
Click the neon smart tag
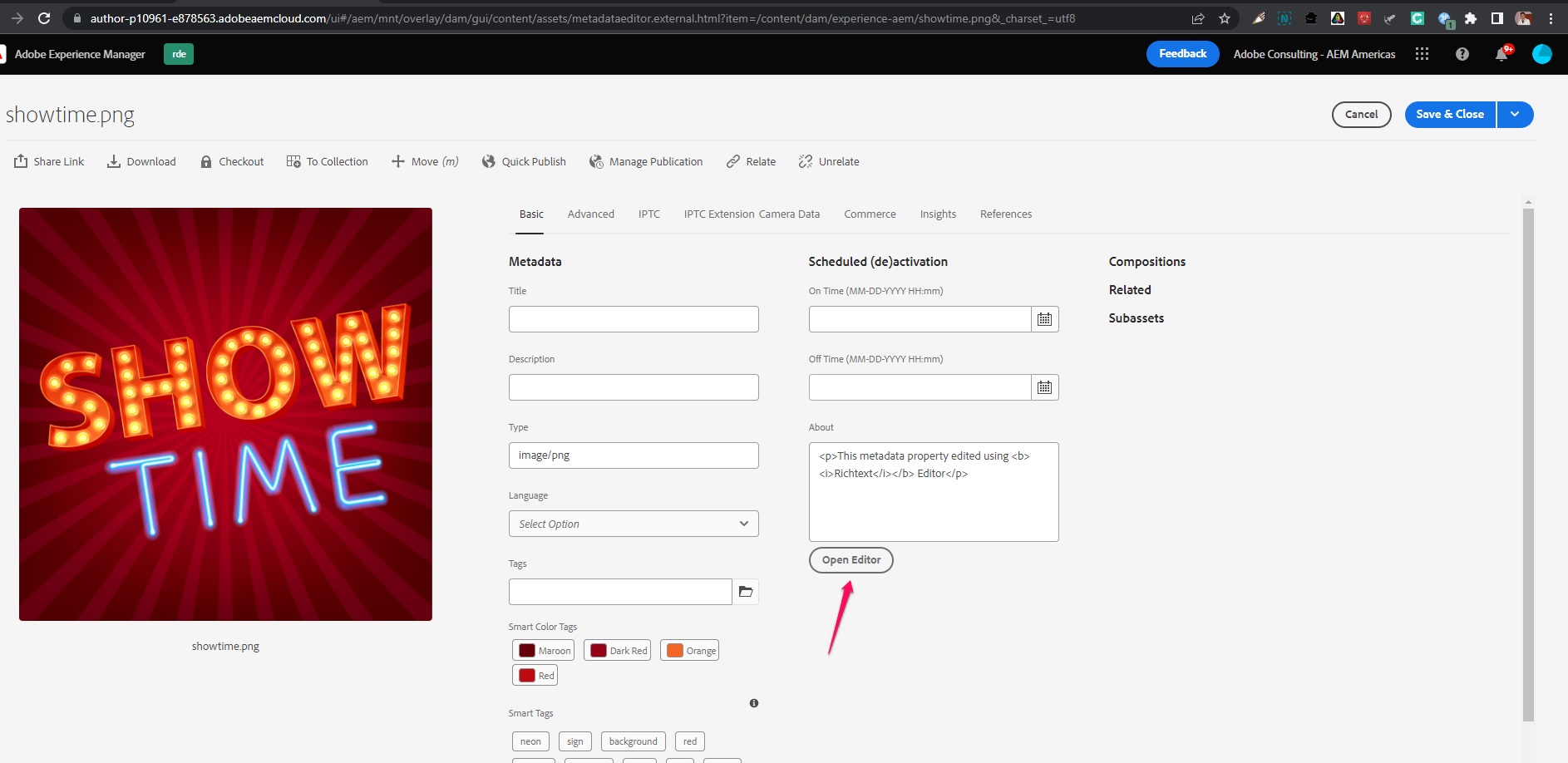pyautogui.click(x=530, y=741)
